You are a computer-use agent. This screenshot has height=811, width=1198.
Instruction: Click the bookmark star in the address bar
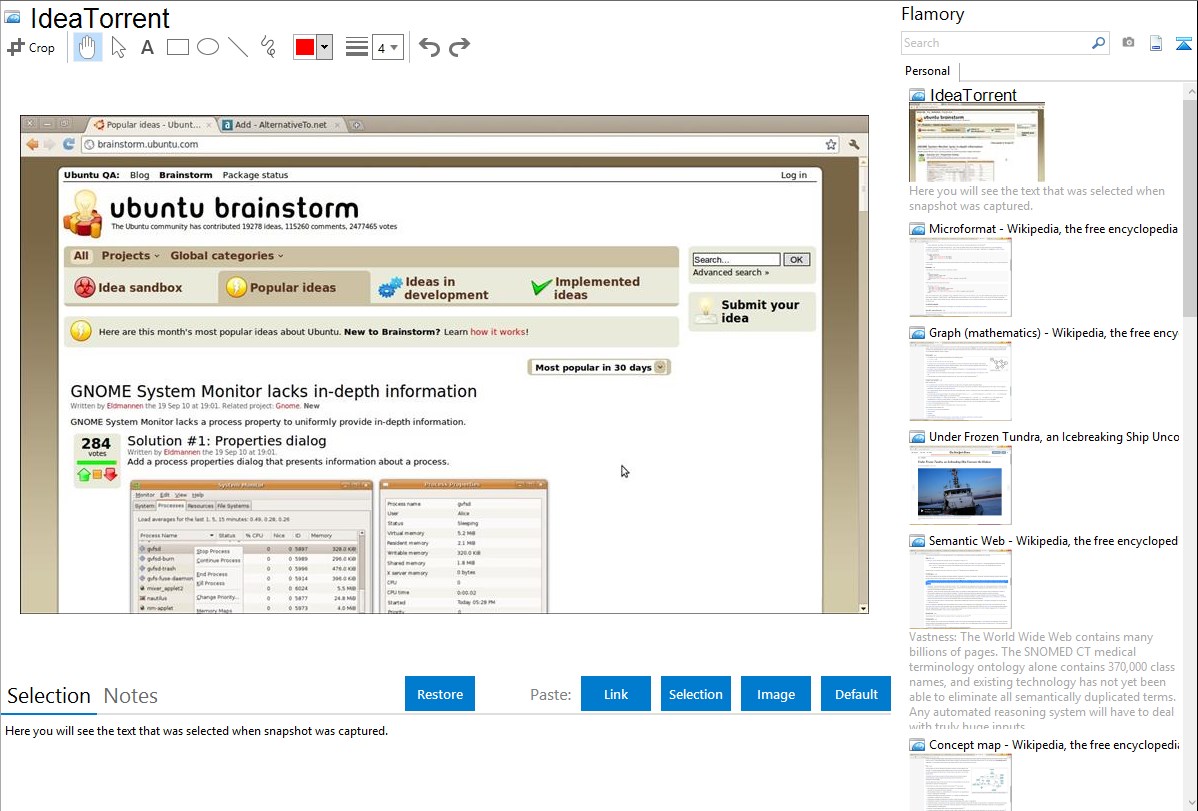click(x=831, y=144)
